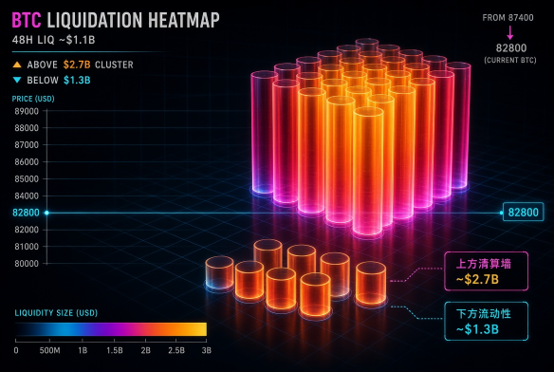Click the '(CURRENT BTC)' caption
Screen dimensions: 554x372
click(510, 60)
